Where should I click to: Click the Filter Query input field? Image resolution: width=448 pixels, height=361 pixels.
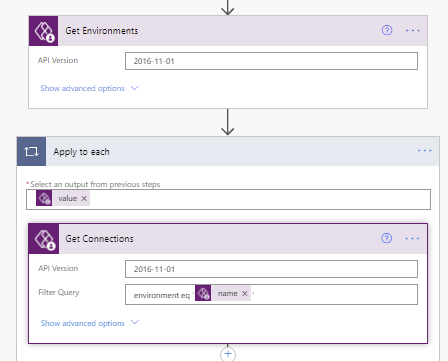[271, 294]
